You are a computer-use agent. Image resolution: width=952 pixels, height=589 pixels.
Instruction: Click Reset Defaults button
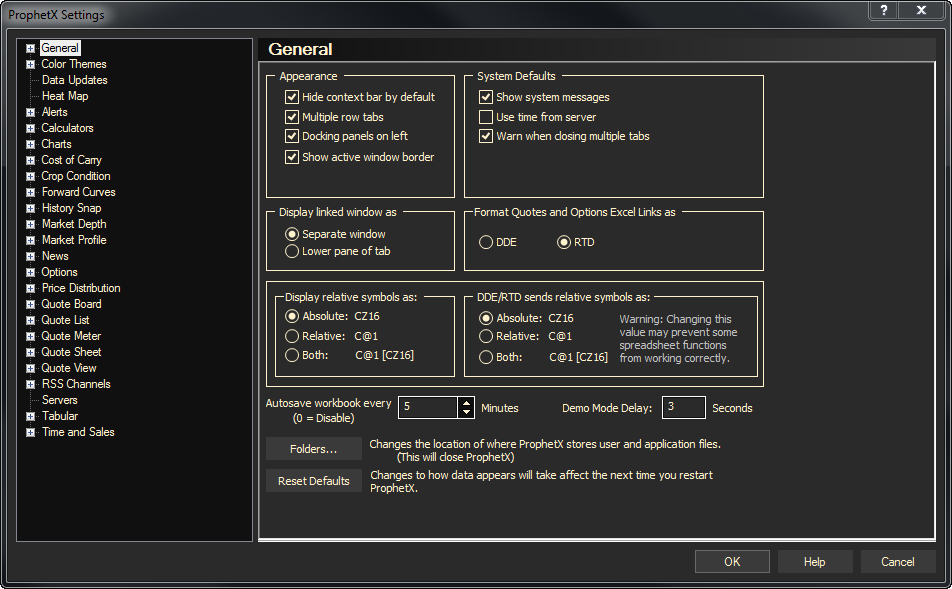point(314,481)
